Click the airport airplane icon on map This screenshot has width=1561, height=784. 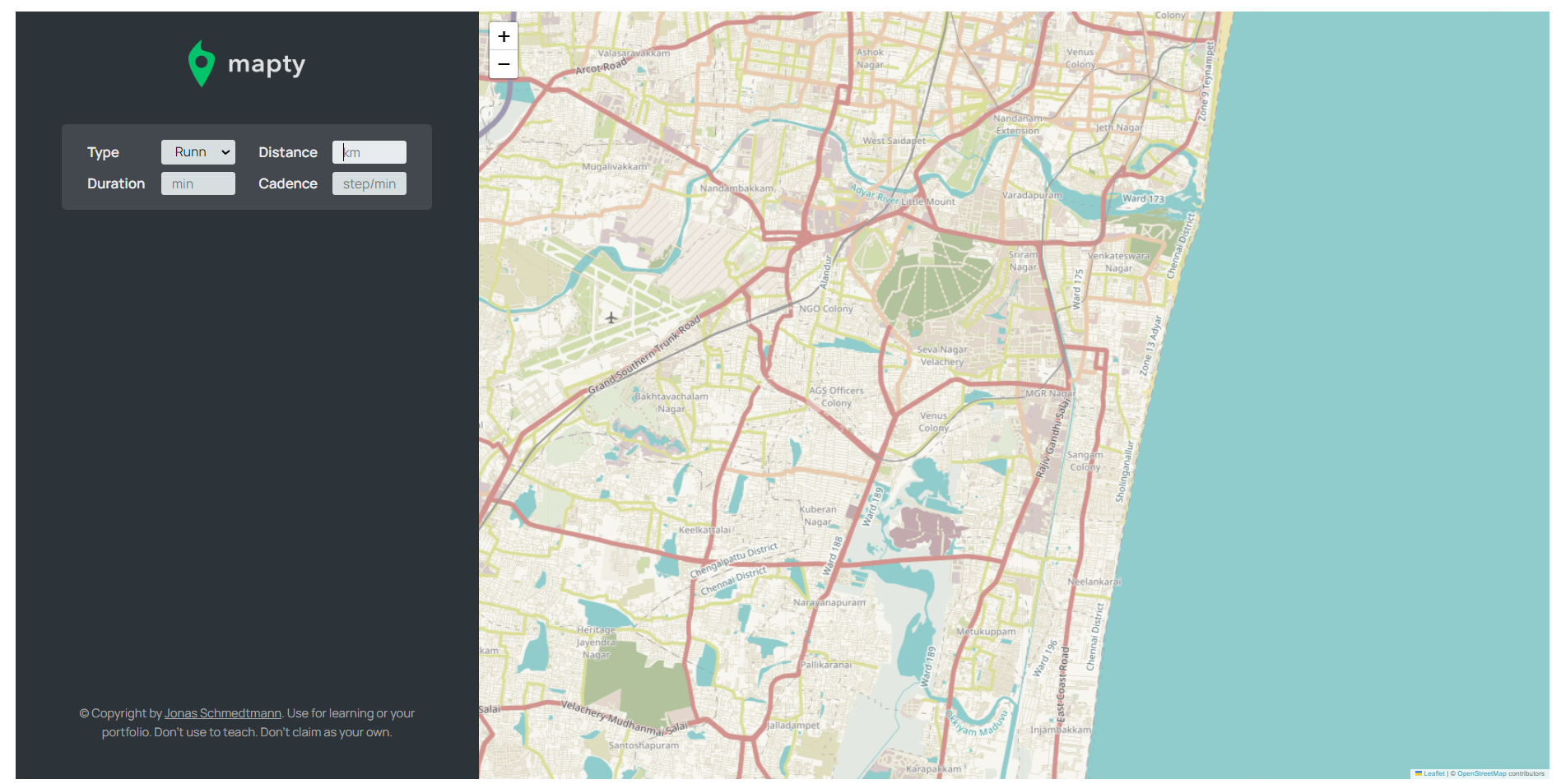pyautogui.click(x=611, y=318)
